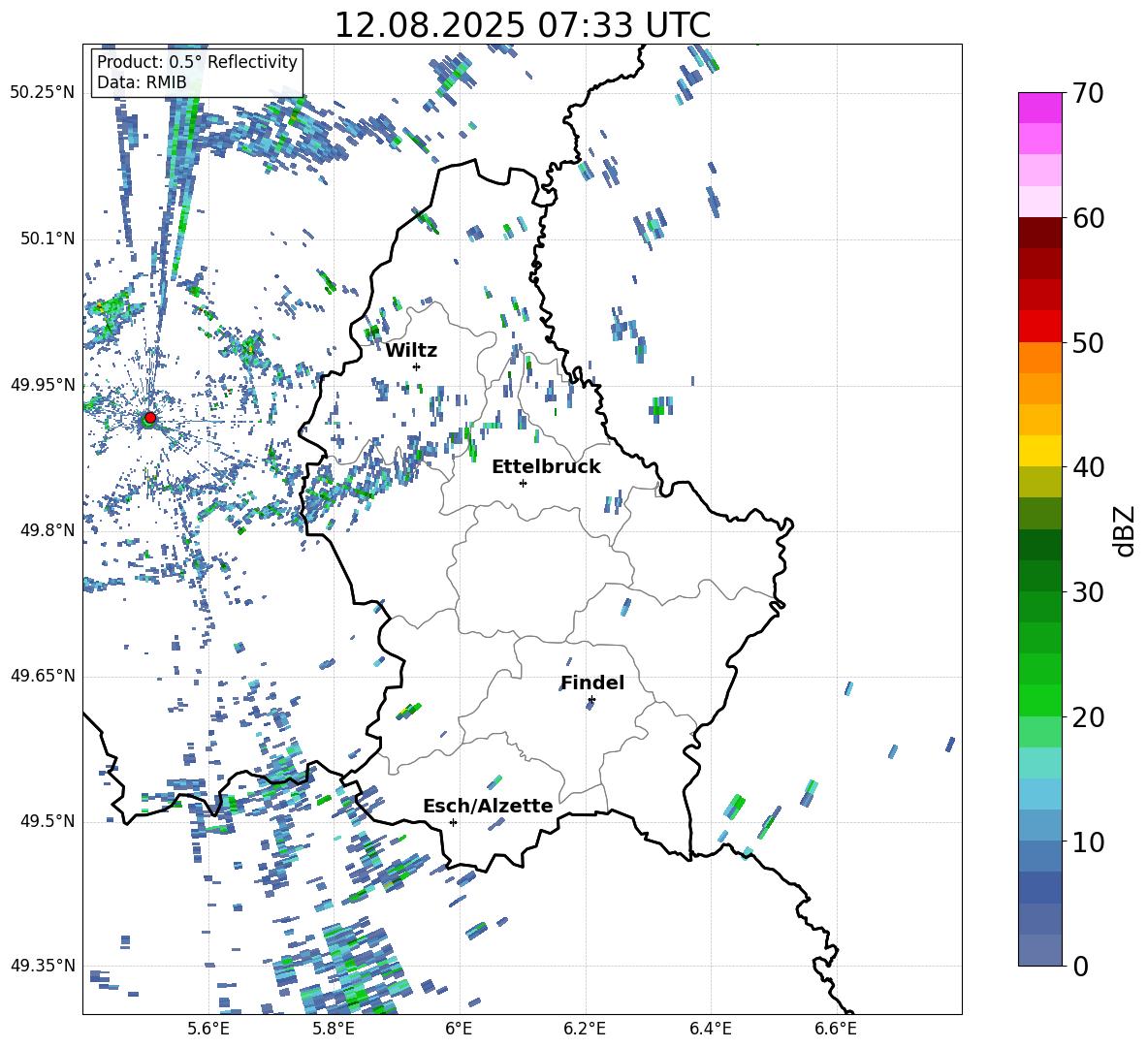1148x1048 pixels.
Task: Click the cross marker below Findel
Action: coord(591,700)
